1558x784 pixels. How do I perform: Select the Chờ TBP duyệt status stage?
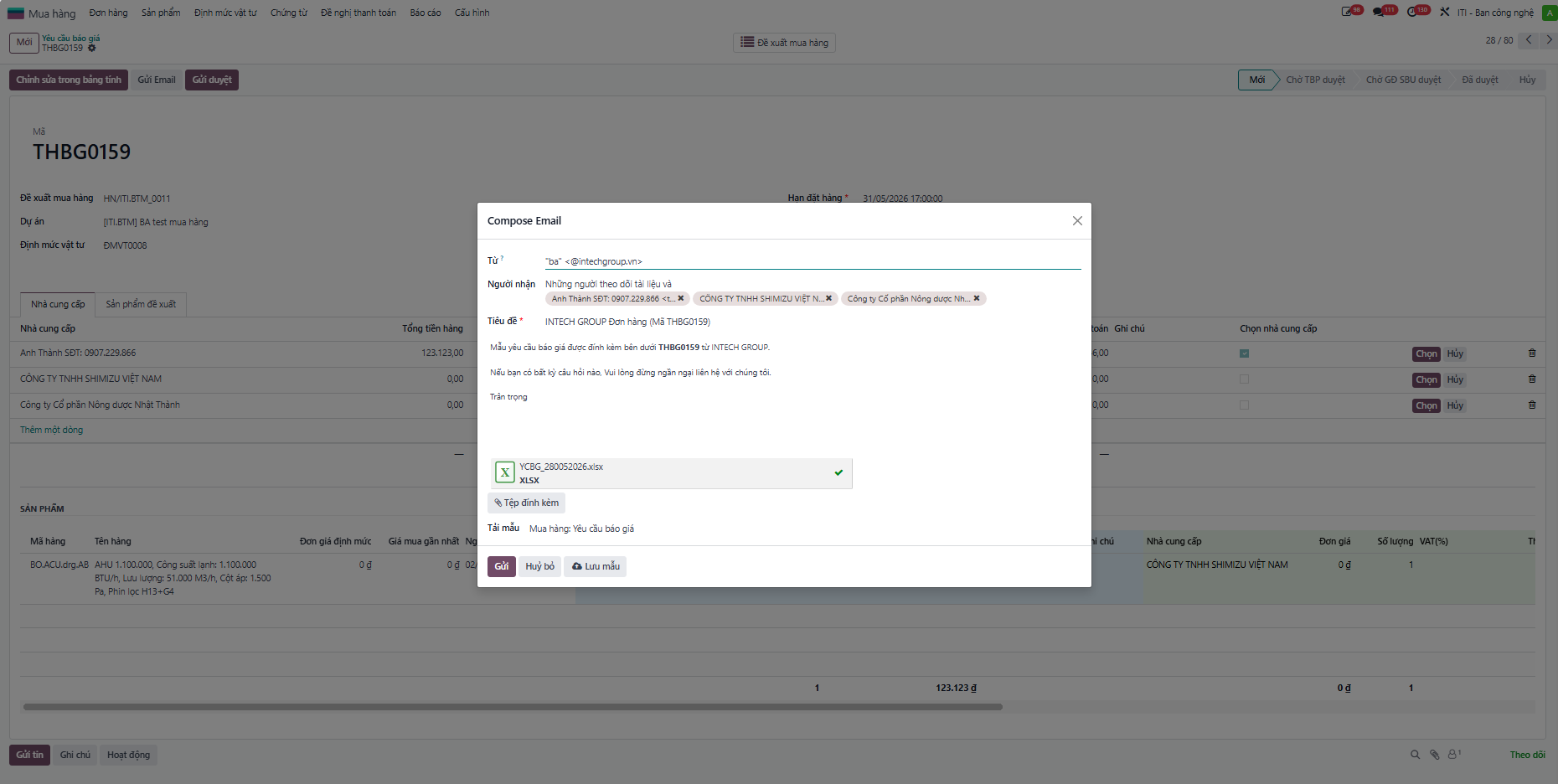tap(1315, 80)
